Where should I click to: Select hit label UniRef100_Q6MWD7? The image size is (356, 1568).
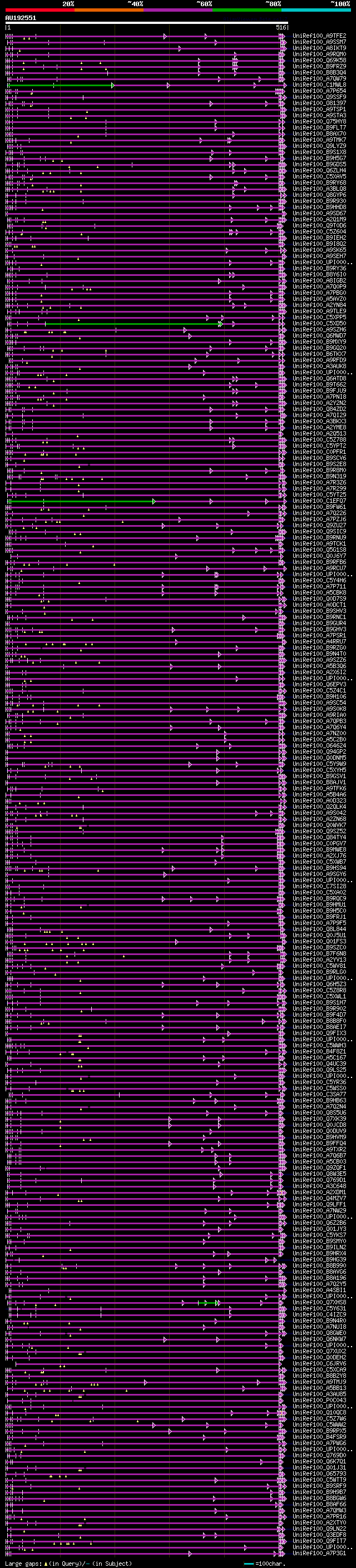pos(319,335)
